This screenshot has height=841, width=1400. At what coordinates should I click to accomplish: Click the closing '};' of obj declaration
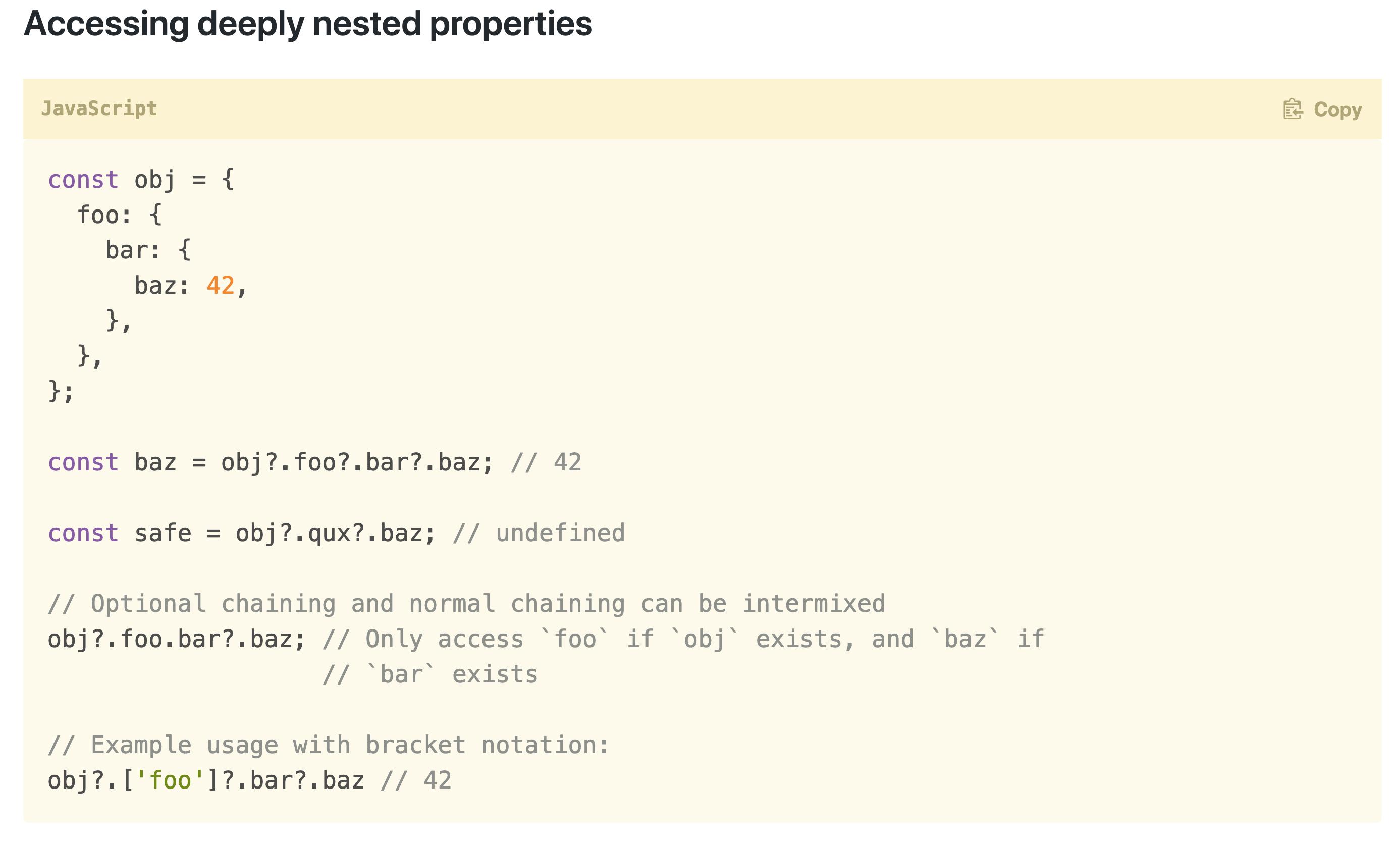[x=61, y=392]
